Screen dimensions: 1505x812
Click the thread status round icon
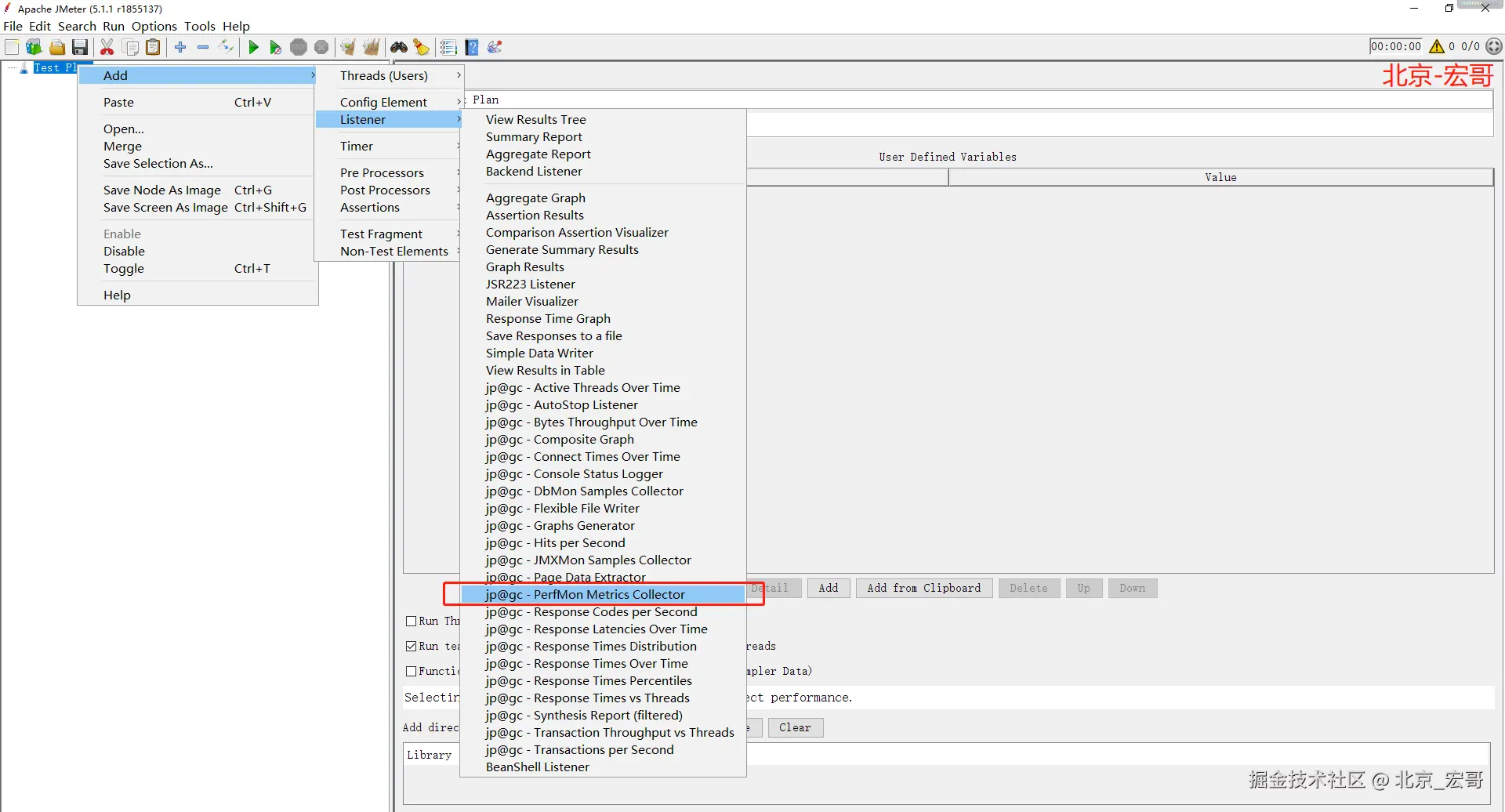(1495, 46)
